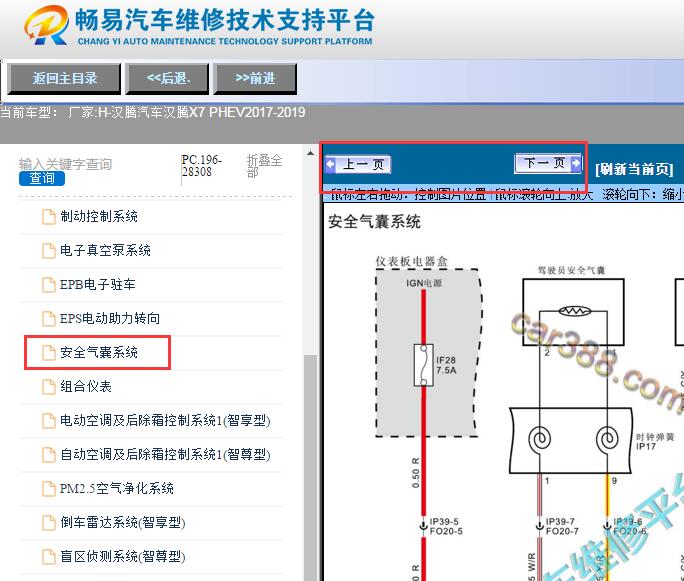The height and width of the screenshot is (581, 684).
Task: Open 制动控制系统 in the list
Action: click(x=99, y=216)
